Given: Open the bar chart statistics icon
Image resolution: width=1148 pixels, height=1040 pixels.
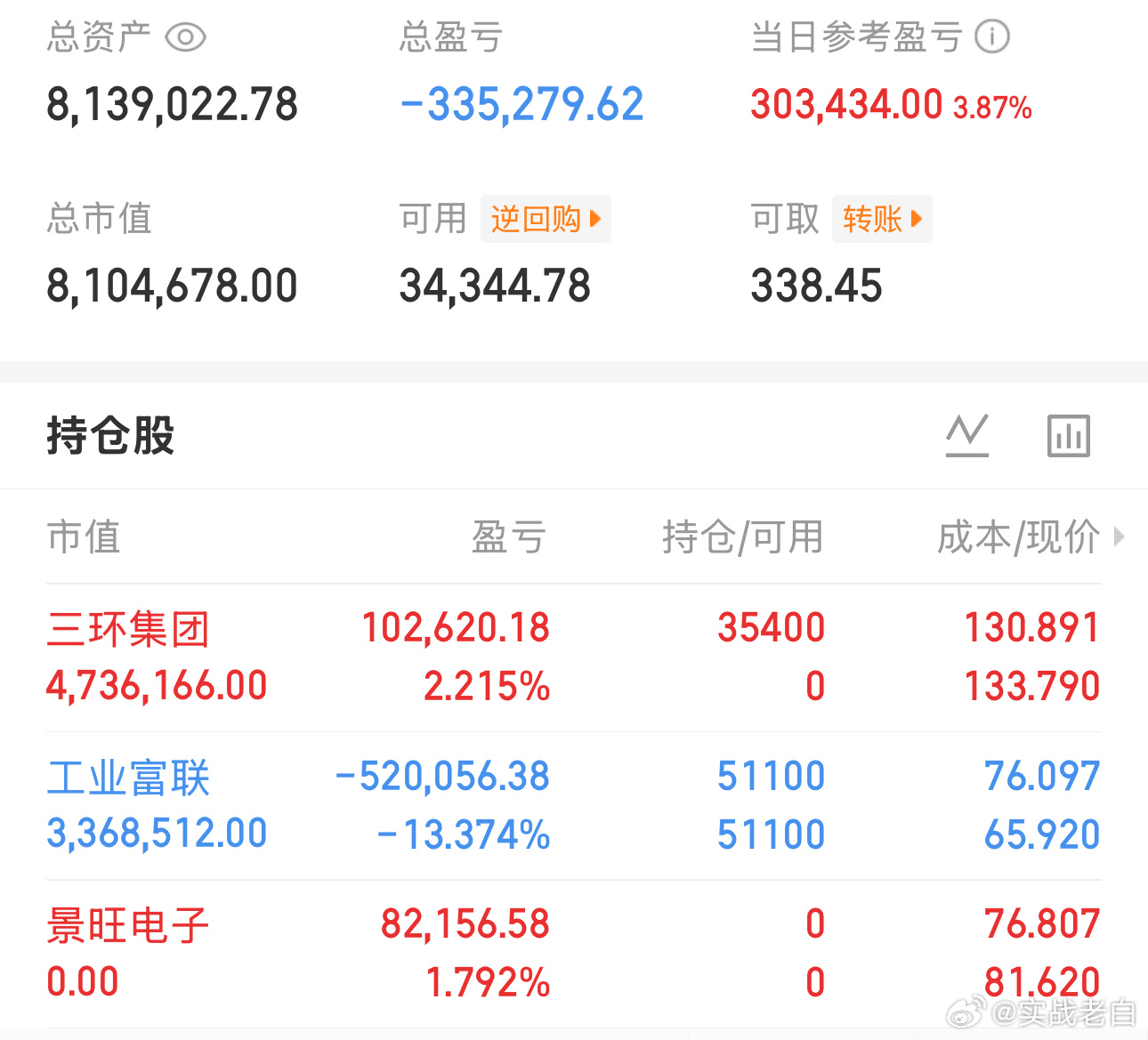Looking at the screenshot, I should pyautogui.click(x=1068, y=435).
